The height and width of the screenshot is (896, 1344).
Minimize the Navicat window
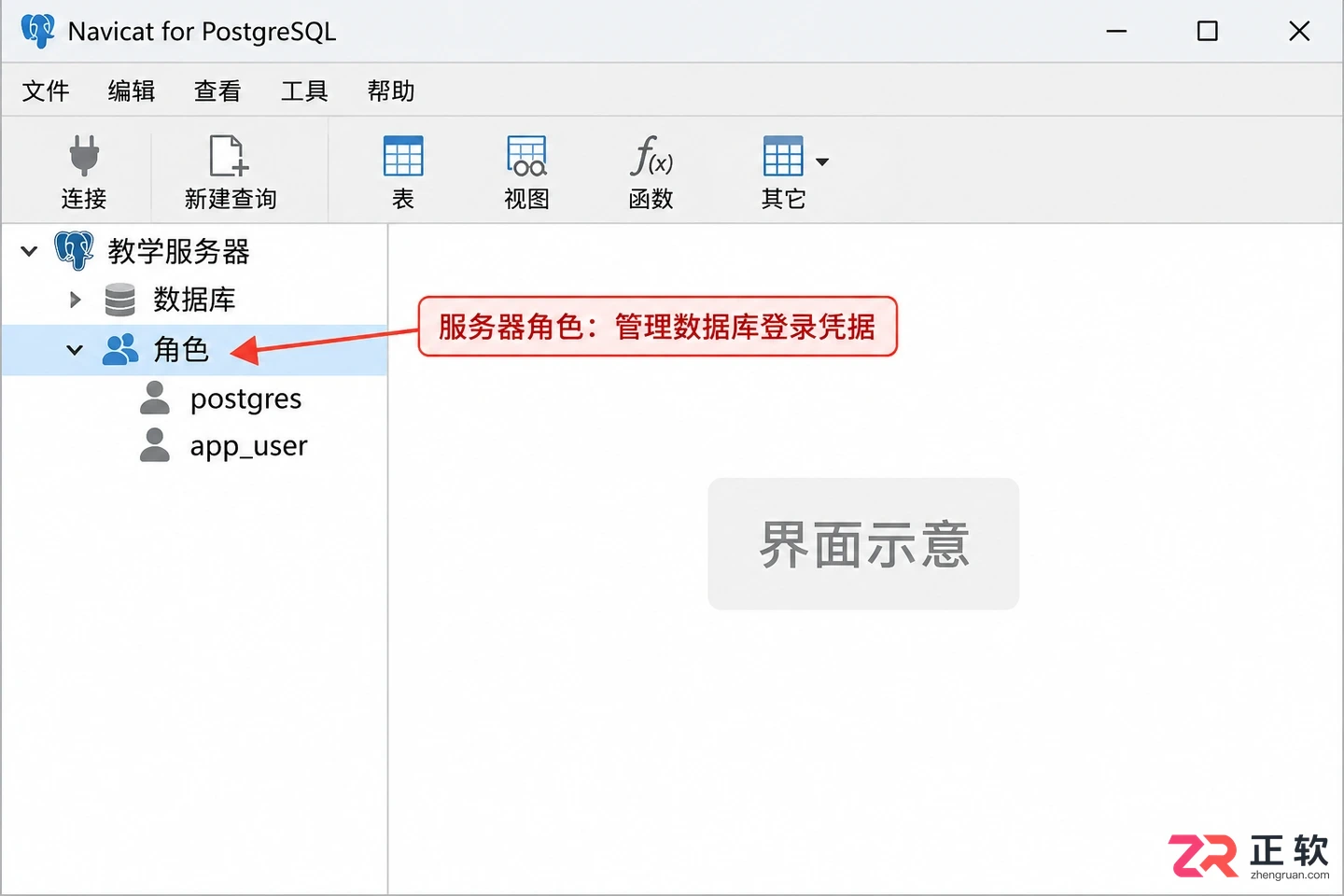click(x=1116, y=31)
